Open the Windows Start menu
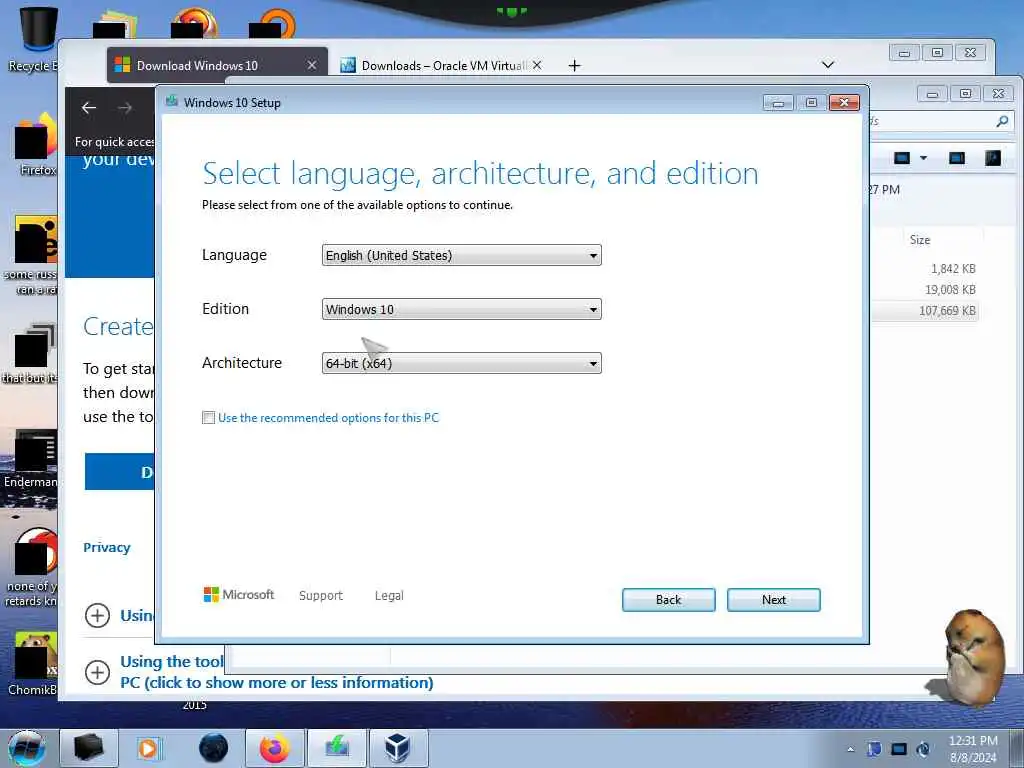This screenshot has height=768, width=1024. 26,748
